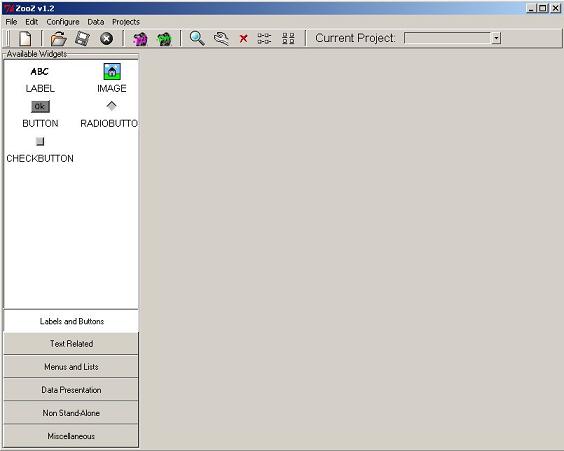564x451 pixels.
Task: Click the wrench configure icon
Action: (221, 38)
